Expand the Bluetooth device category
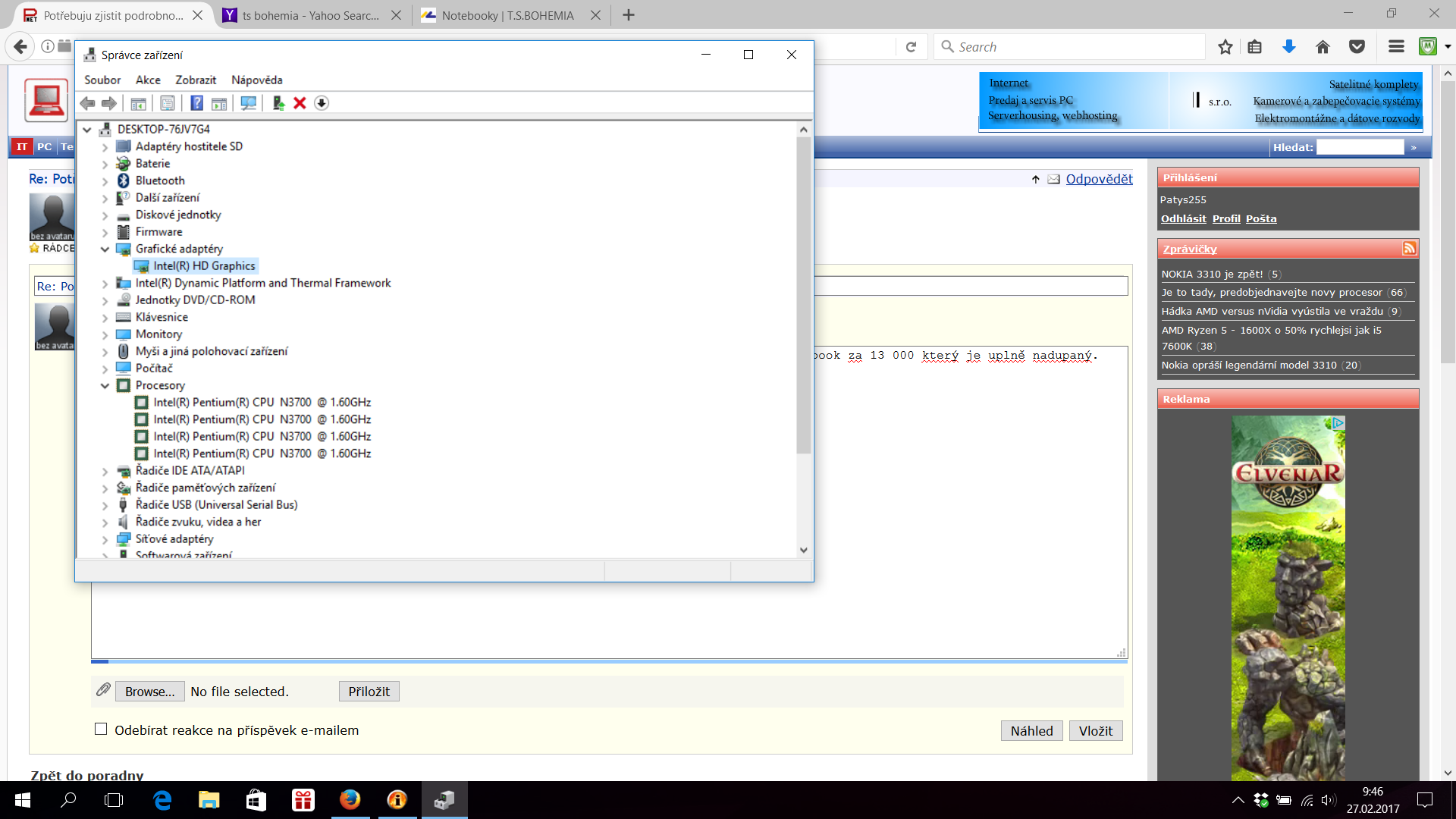The image size is (1456, 819). (105, 181)
